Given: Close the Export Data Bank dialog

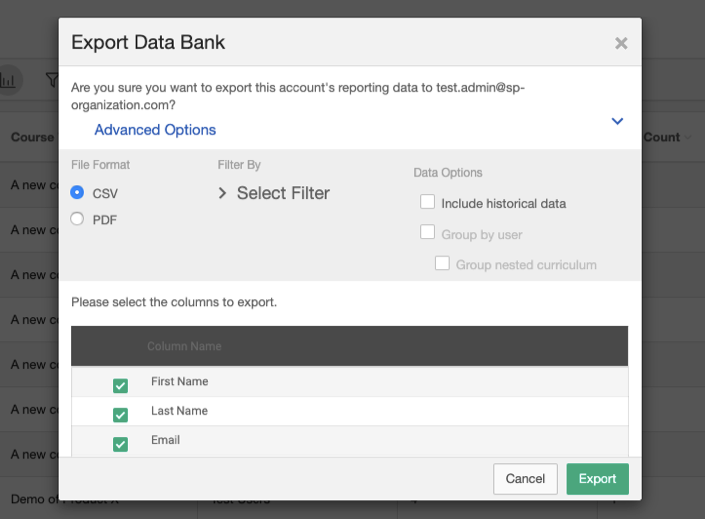Looking at the screenshot, I should coord(621,43).
